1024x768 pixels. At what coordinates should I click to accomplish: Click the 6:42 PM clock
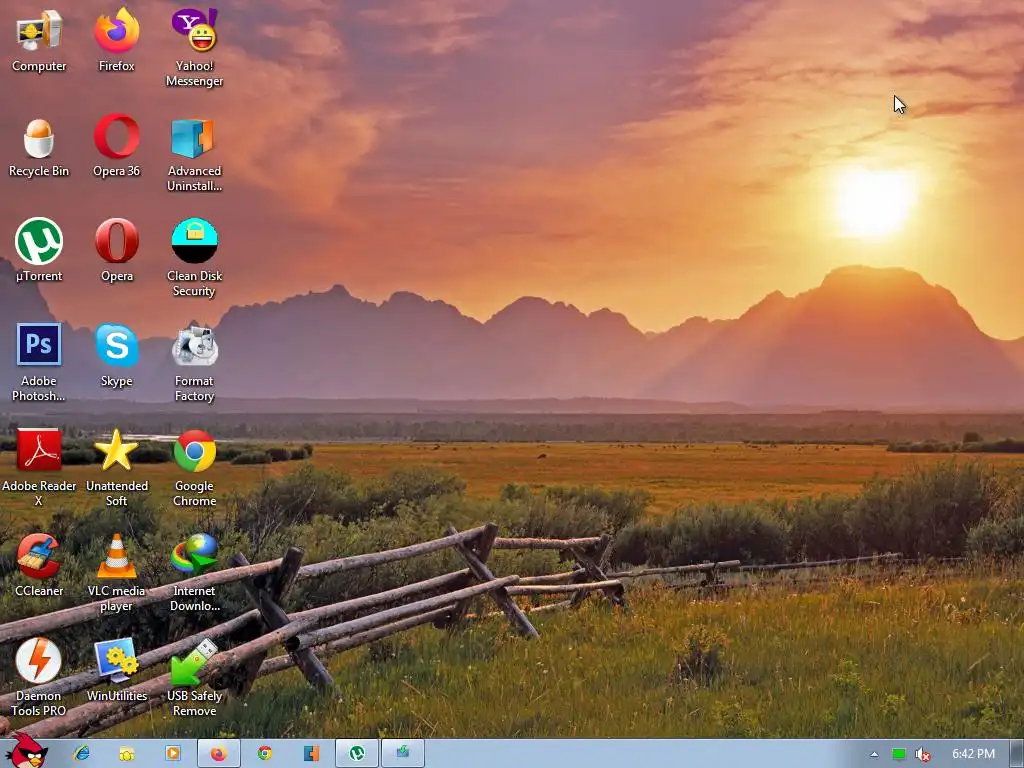click(x=973, y=754)
